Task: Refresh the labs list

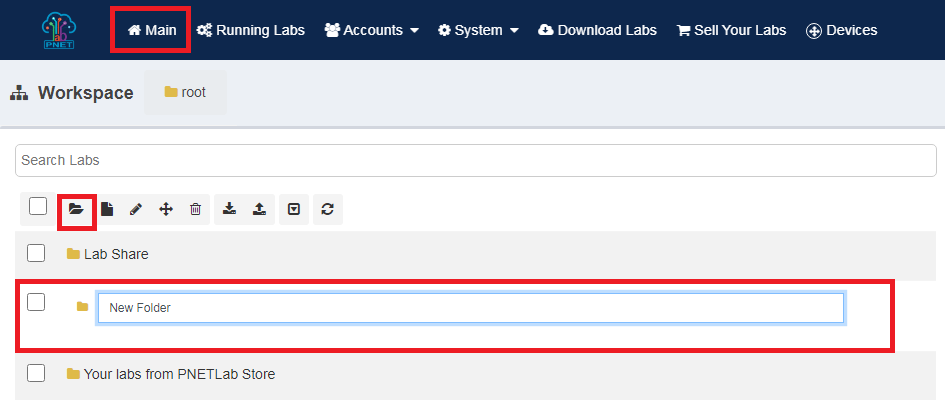Action: coord(327,209)
